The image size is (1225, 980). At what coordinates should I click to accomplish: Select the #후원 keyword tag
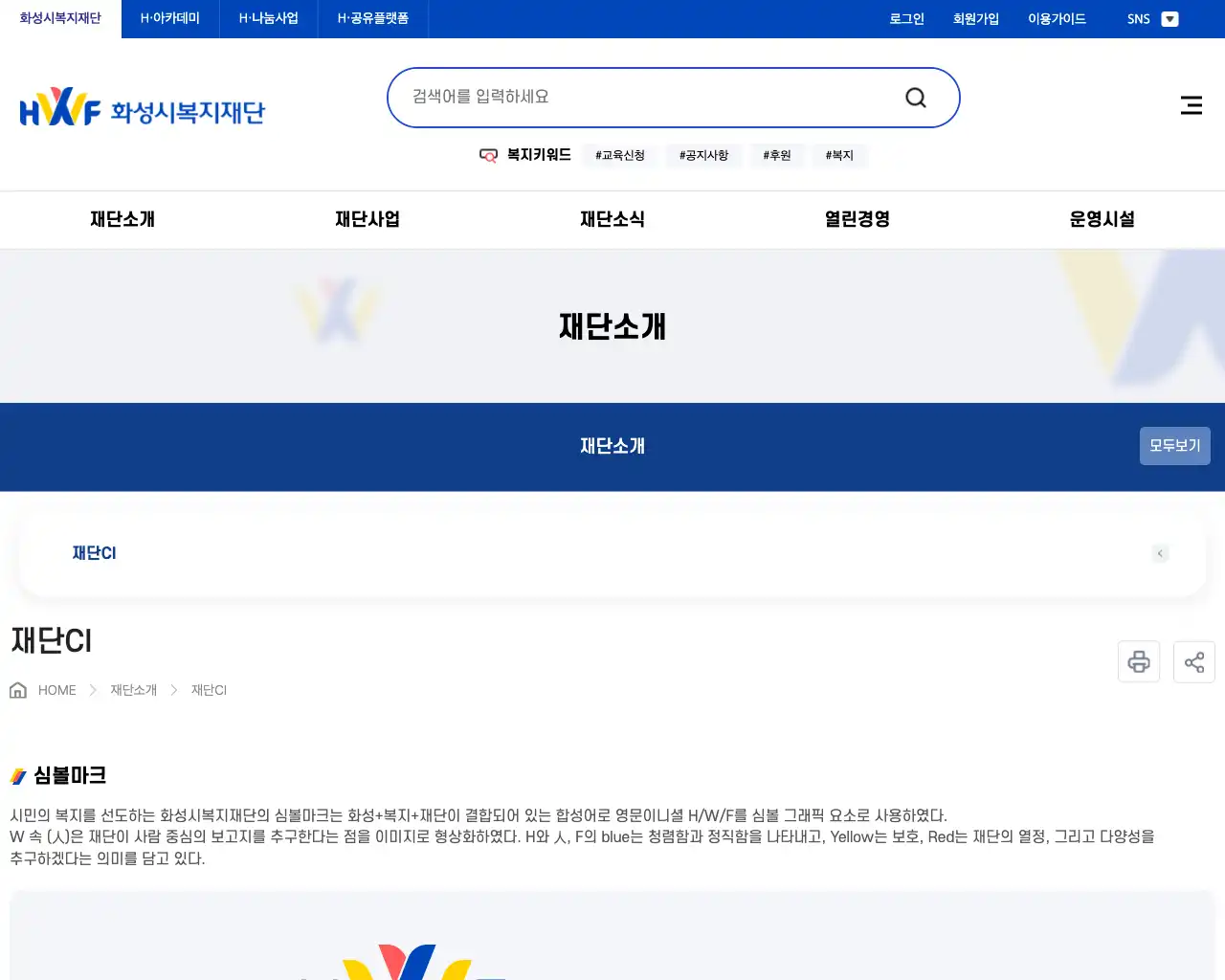coord(777,155)
